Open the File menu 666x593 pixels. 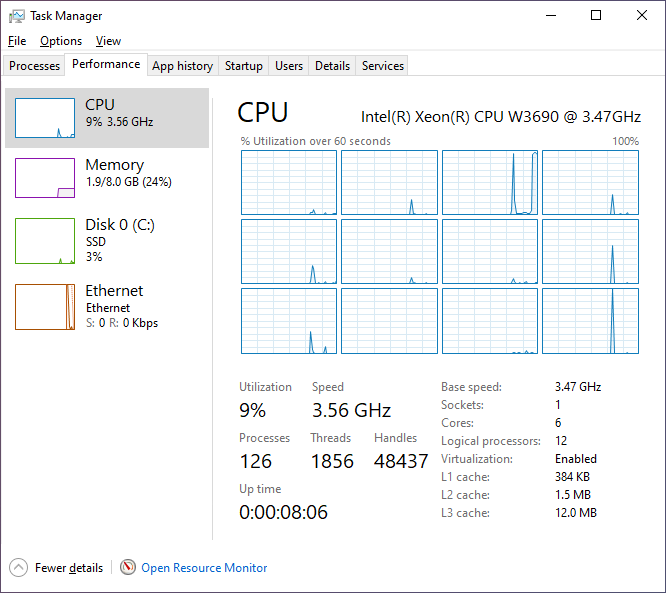tap(17, 41)
